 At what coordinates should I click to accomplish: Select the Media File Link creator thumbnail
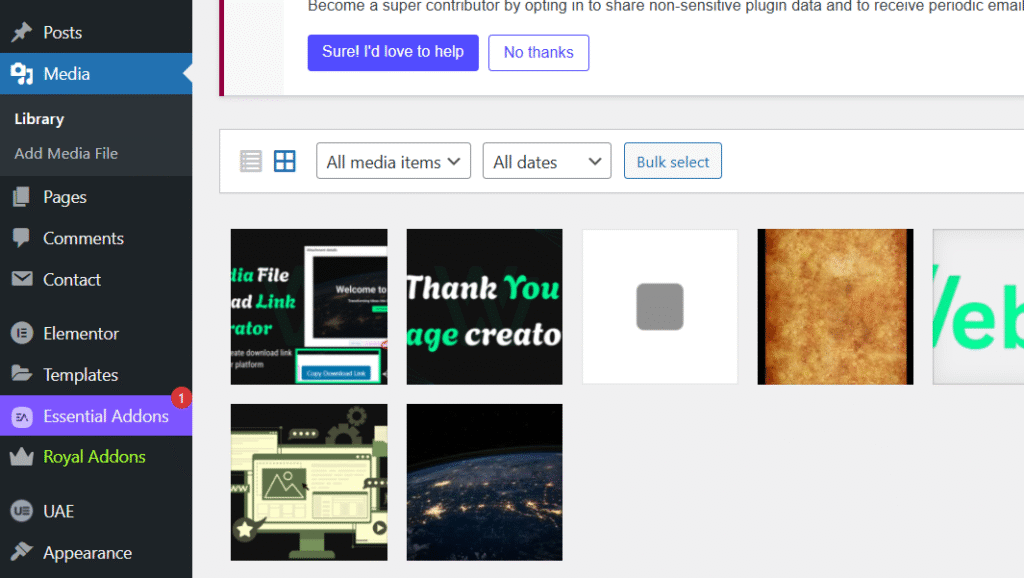pyautogui.click(x=309, y=306)
